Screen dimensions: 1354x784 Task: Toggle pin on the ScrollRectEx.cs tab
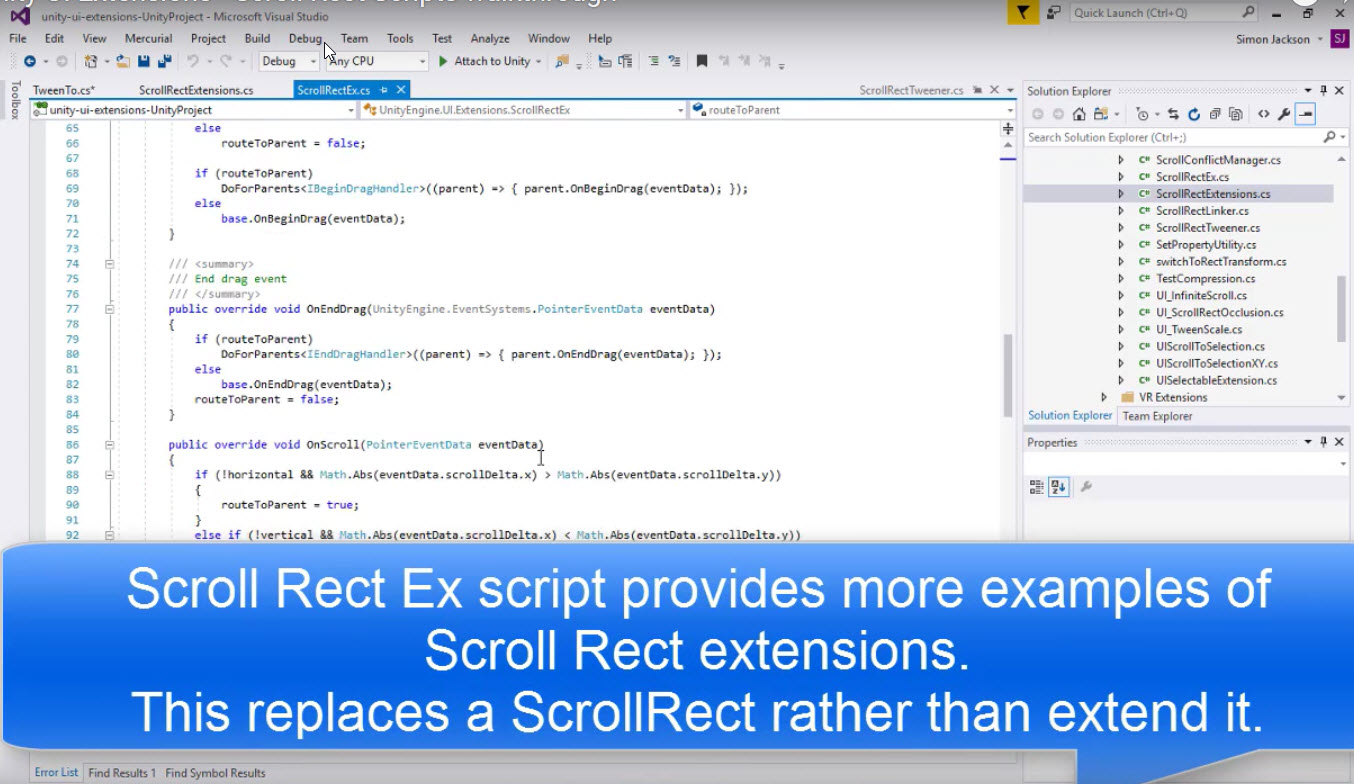tap(383, 90)
